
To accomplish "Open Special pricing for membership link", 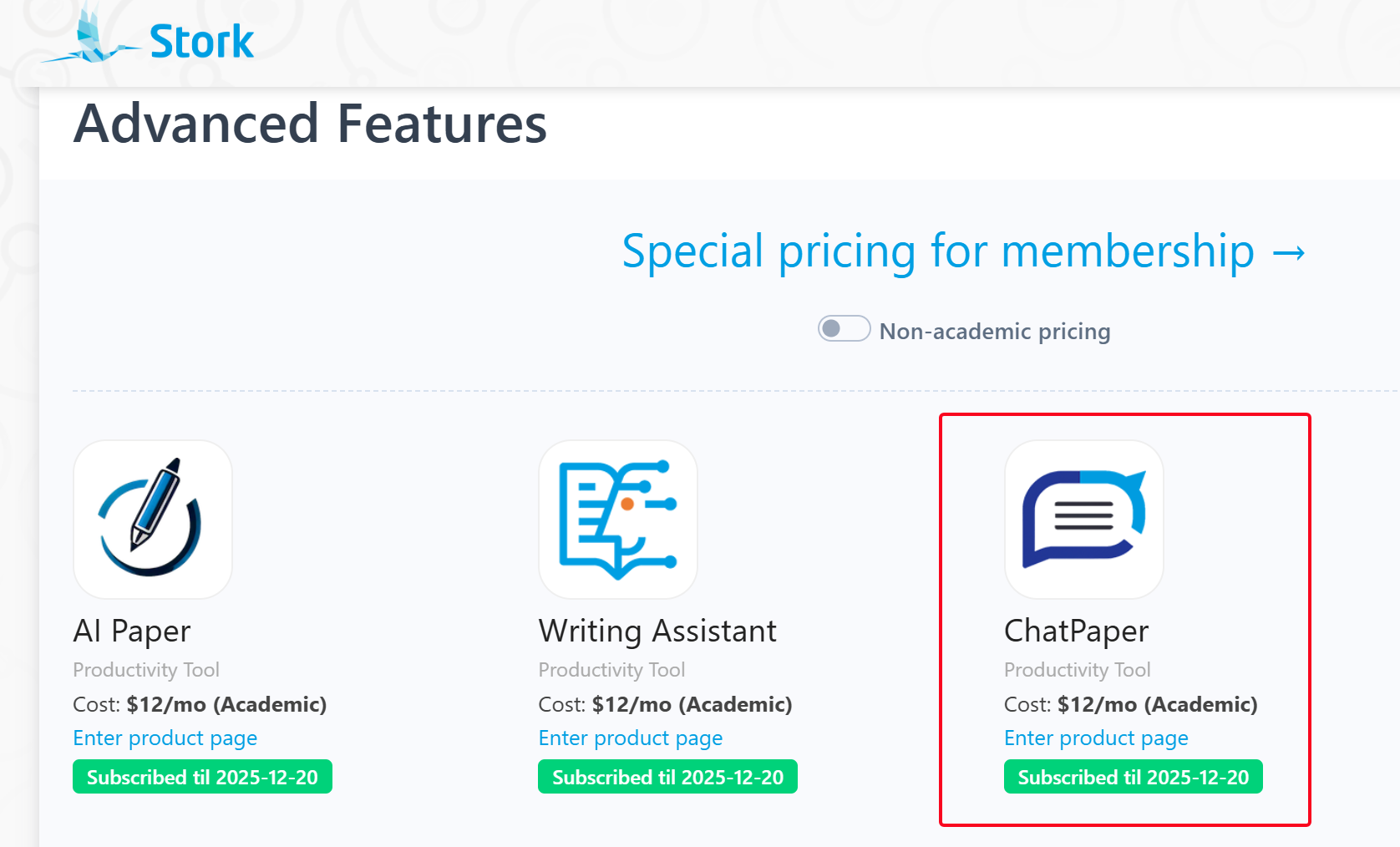I will 937,251.
